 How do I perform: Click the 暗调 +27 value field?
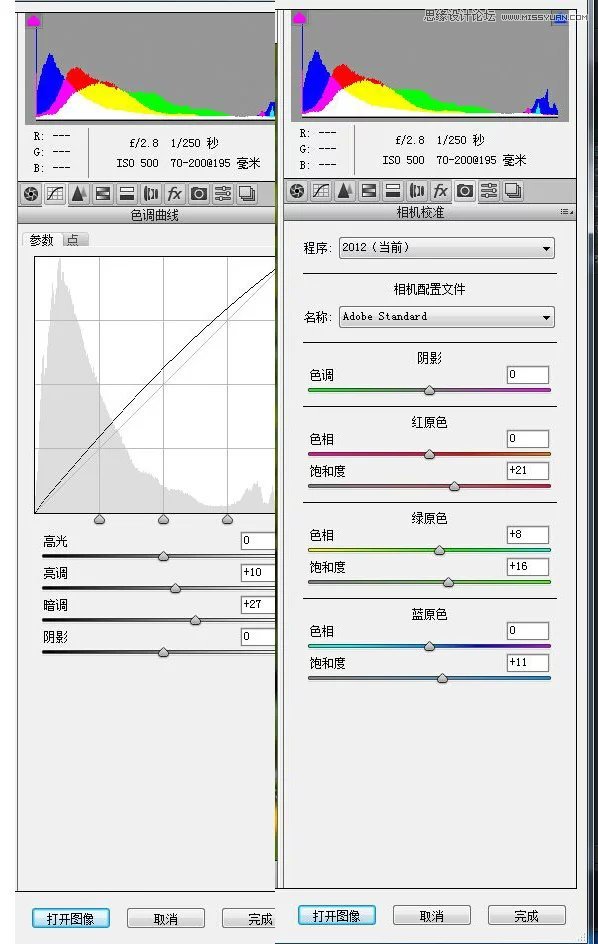pos(258,604)
